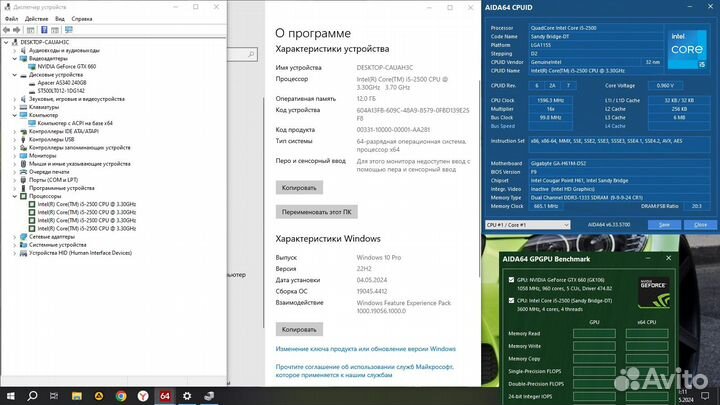Click the NVIDIA GeForce logo in GPGPU Benchmark
The width and height of the screenshot is (720, 405).
[654, 292]
